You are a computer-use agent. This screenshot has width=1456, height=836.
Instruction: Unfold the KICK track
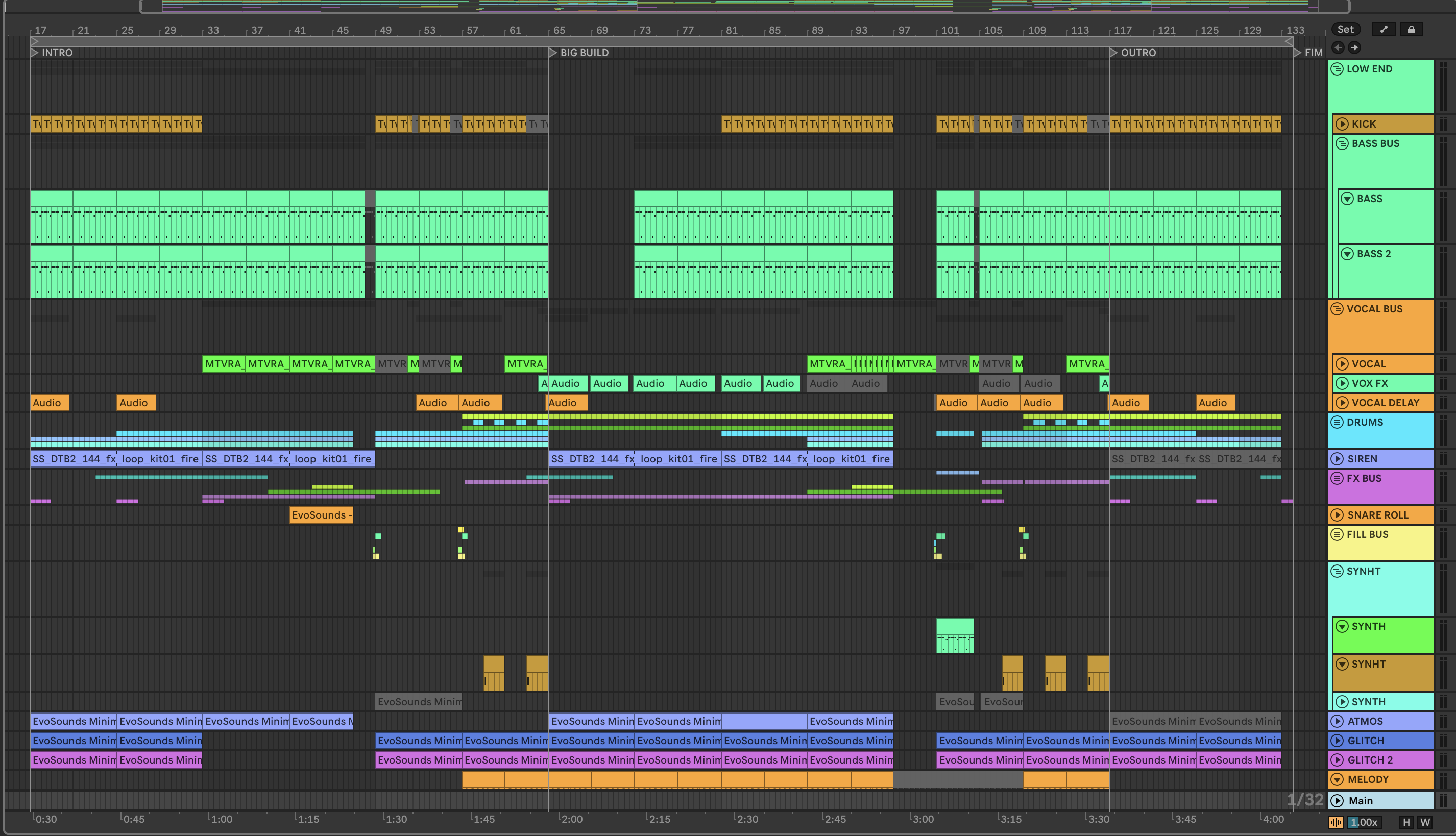[x=1342, y=124]
